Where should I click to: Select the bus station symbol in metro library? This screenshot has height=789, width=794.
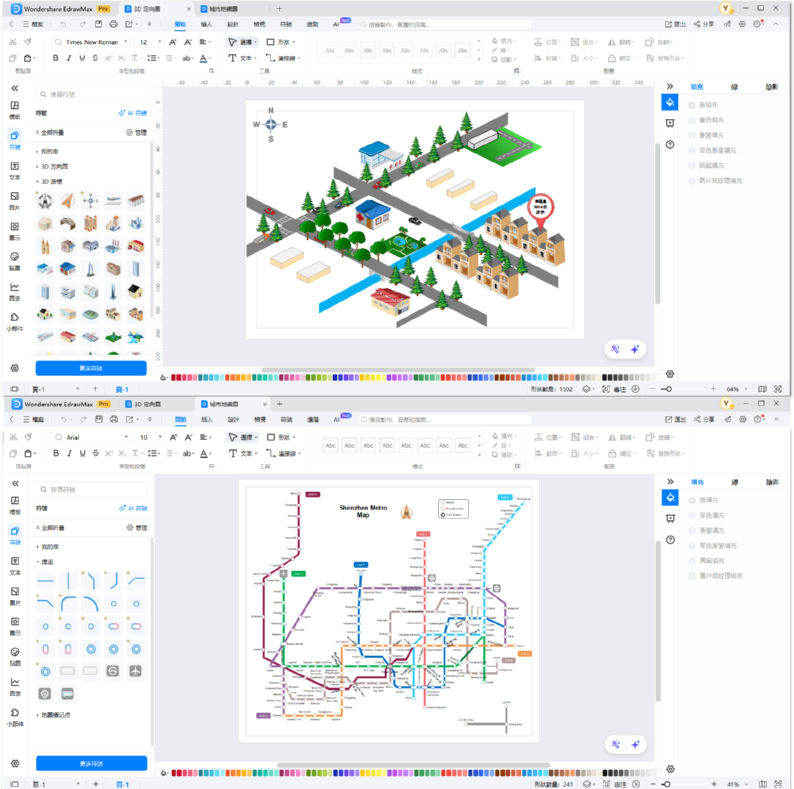click(x=67, y=693)
